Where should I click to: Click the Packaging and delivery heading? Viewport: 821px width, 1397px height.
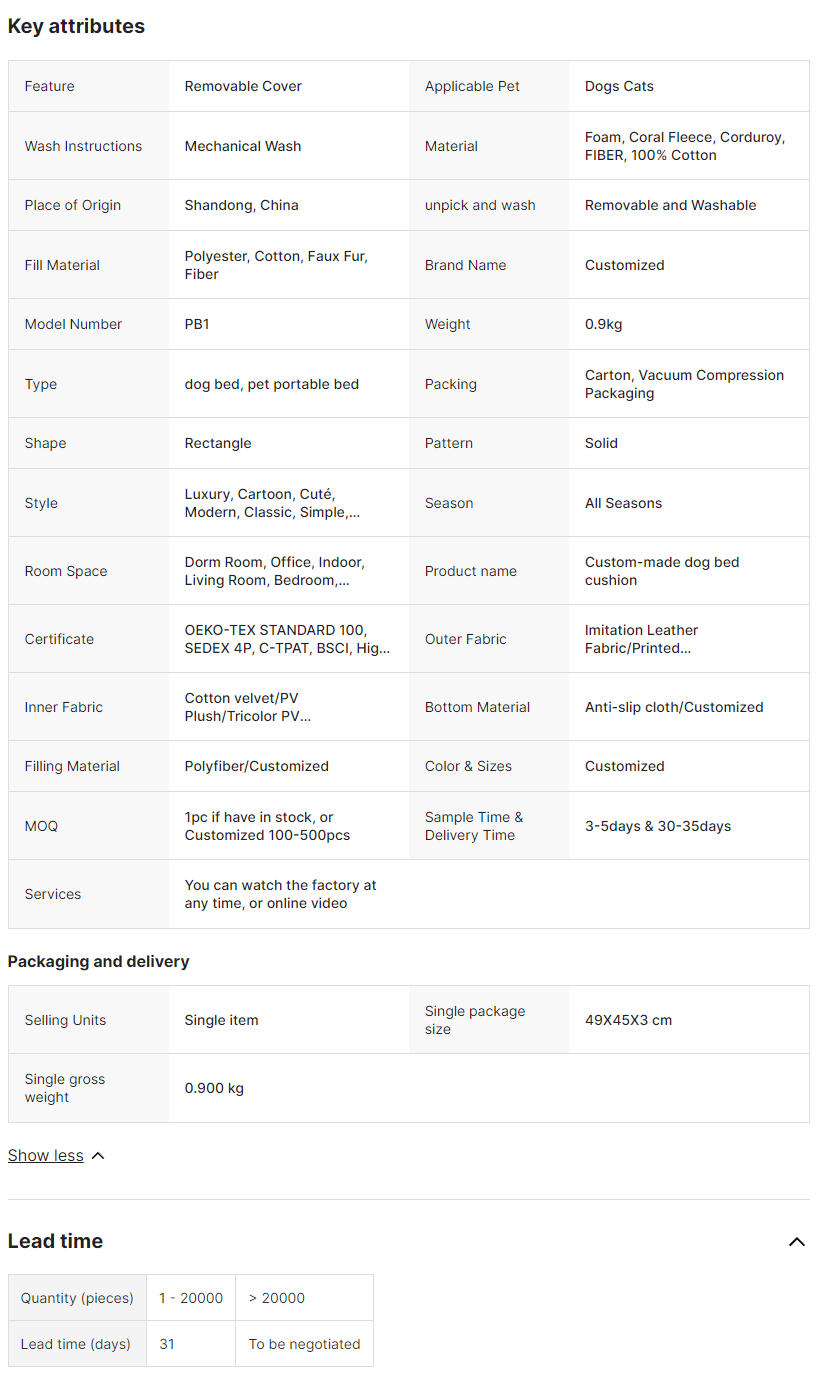tap(99, 961)
